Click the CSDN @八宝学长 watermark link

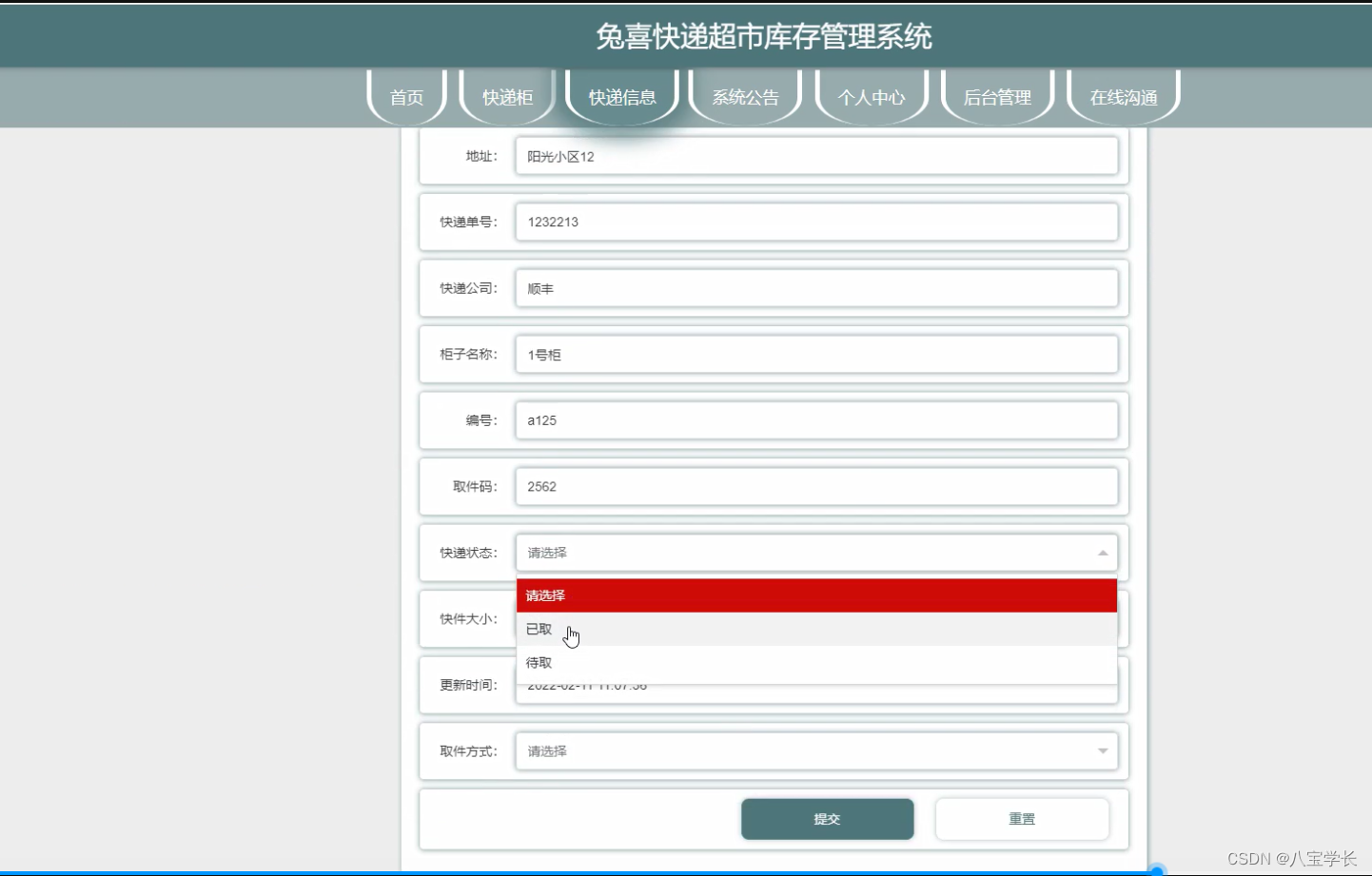point(1292,857)
